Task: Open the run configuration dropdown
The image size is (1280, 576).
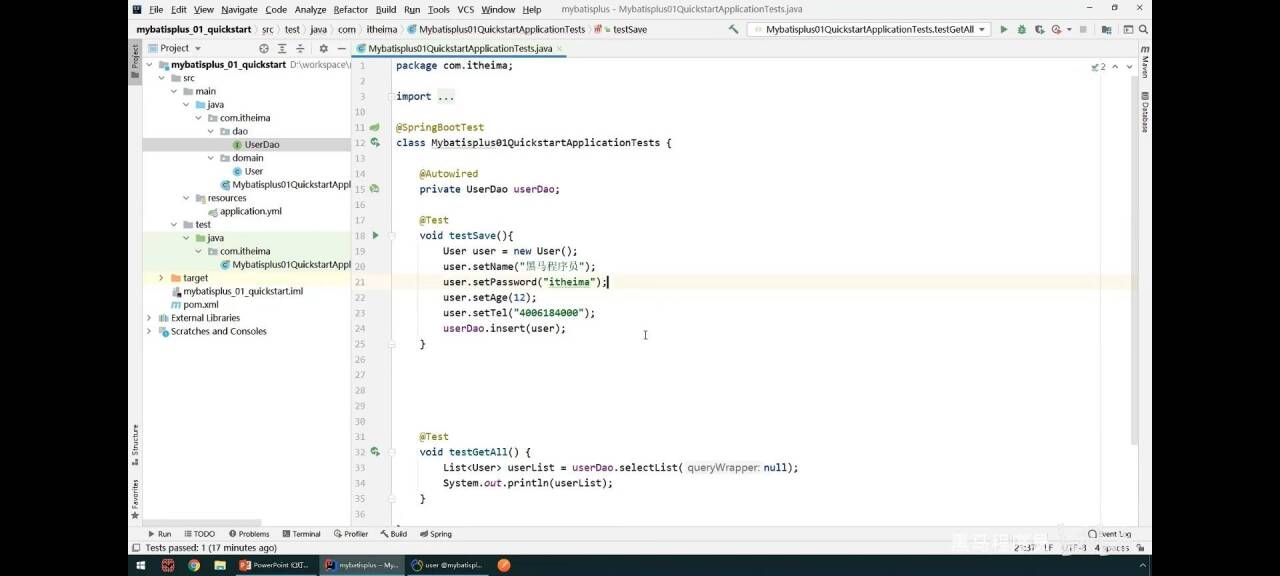Action: pos(870,30)
